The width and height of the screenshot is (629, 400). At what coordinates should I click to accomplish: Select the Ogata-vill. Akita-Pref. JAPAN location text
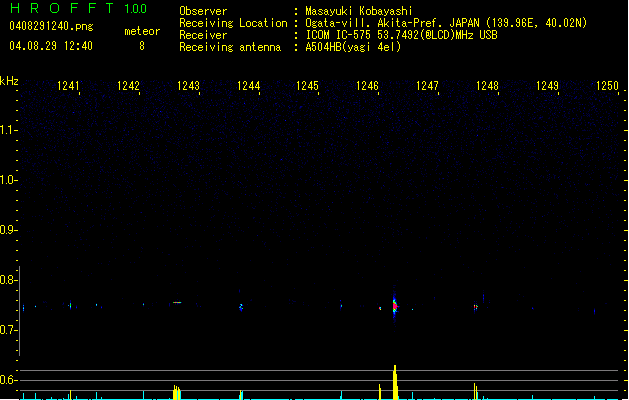(x=446, y=23)
